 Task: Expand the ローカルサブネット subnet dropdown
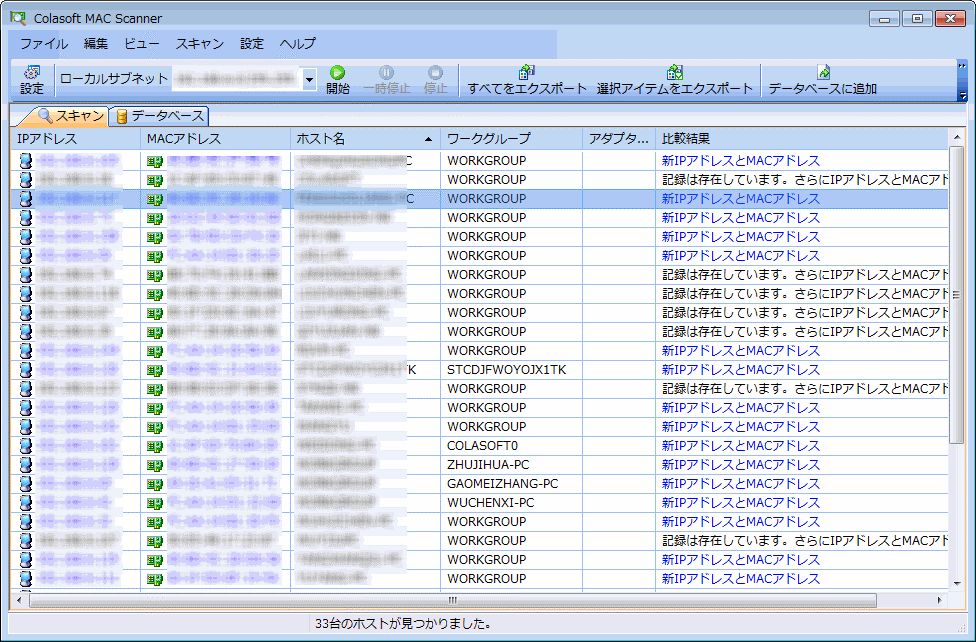309,79
